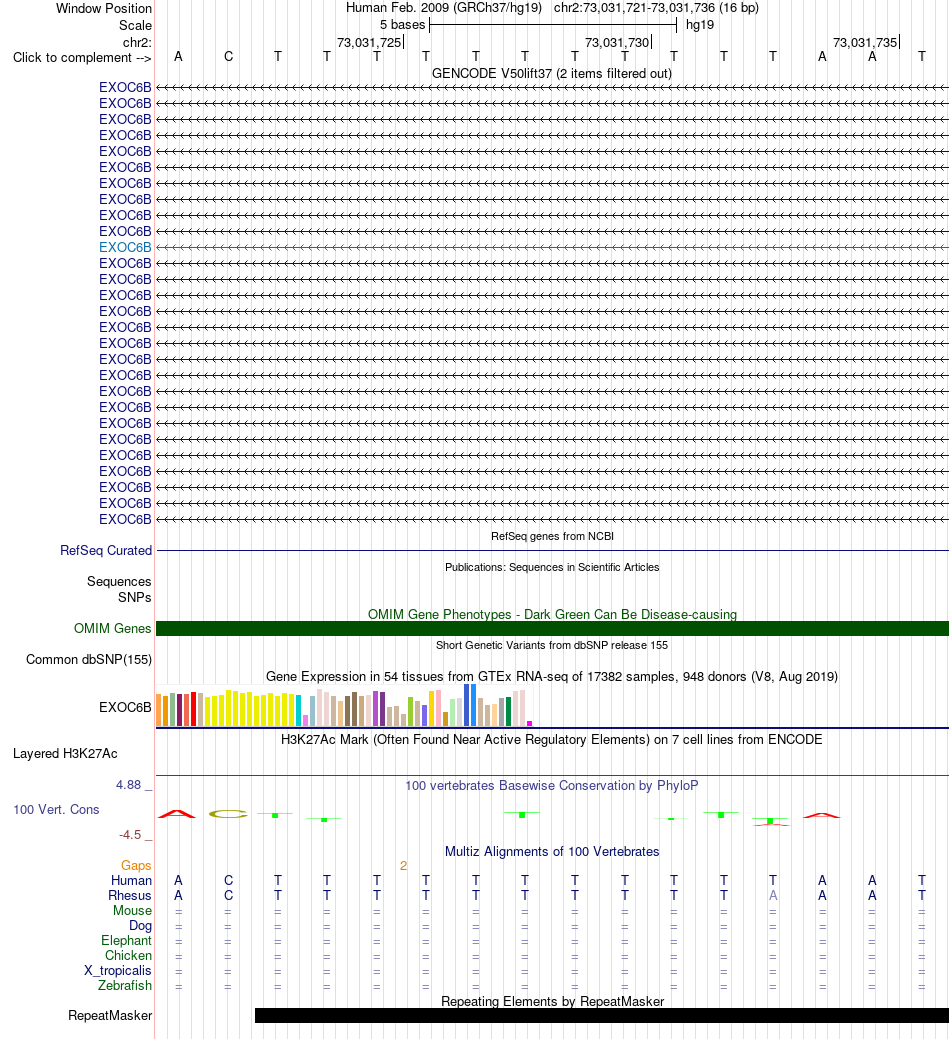Screen dimensions: 950x1039
Task: Open the "OMIM Gene Phenotypes" track title
Action: [552, 614]
